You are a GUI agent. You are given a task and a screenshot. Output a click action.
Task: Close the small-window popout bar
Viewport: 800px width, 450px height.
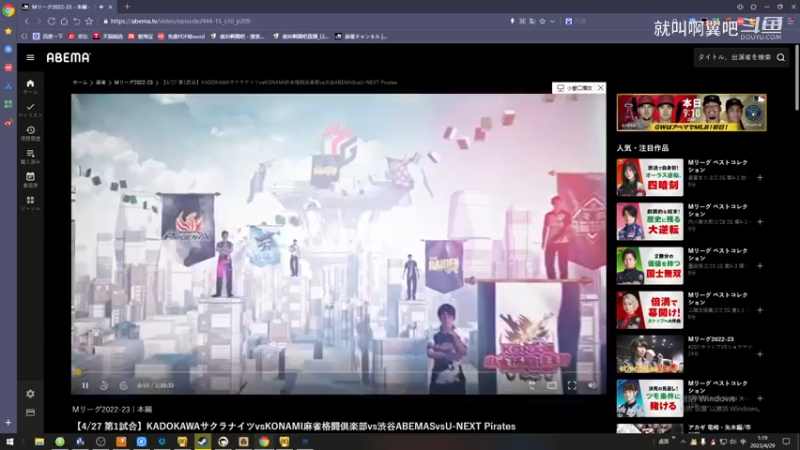pos(601,88)
